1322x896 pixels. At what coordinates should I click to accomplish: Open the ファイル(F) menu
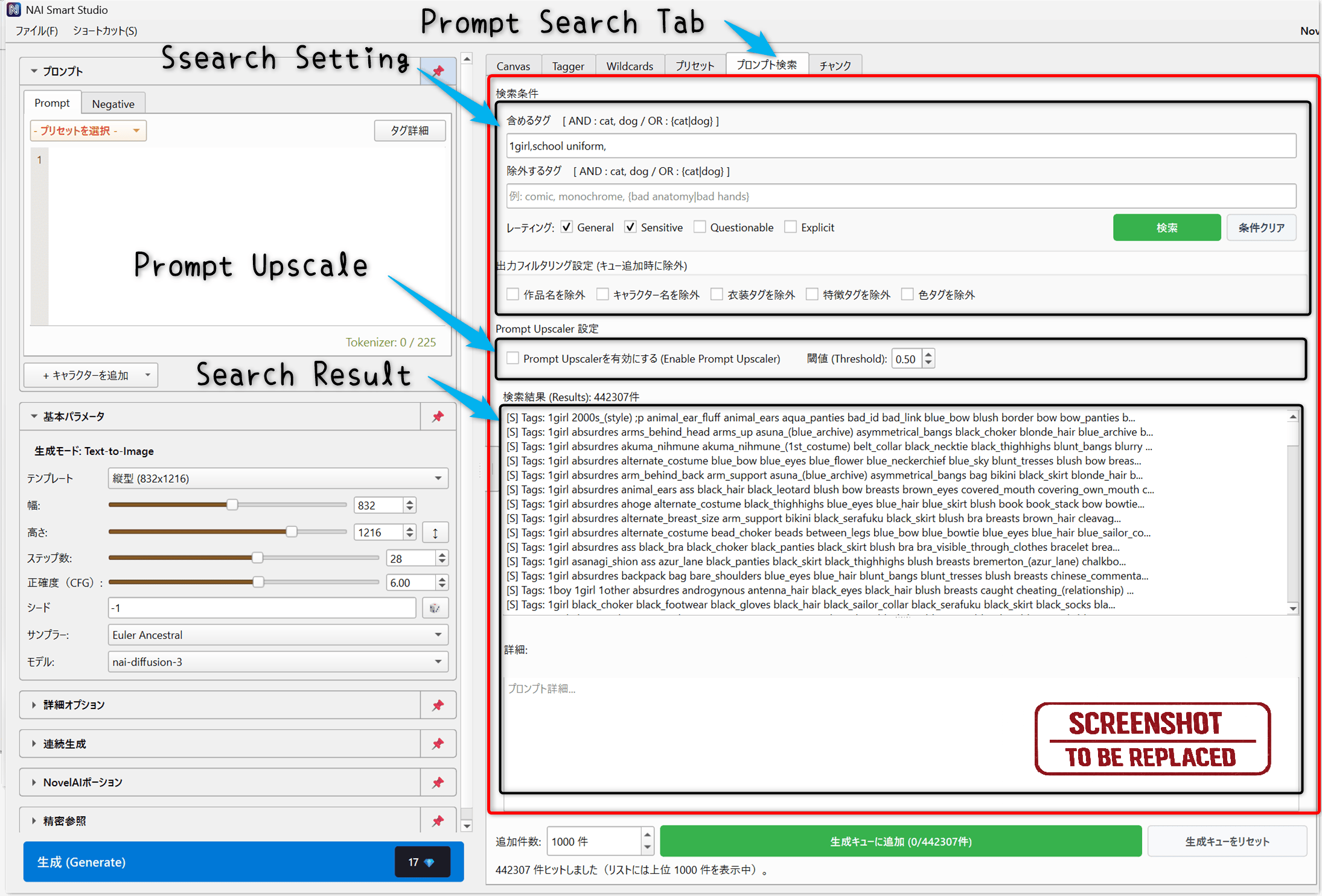35,30
